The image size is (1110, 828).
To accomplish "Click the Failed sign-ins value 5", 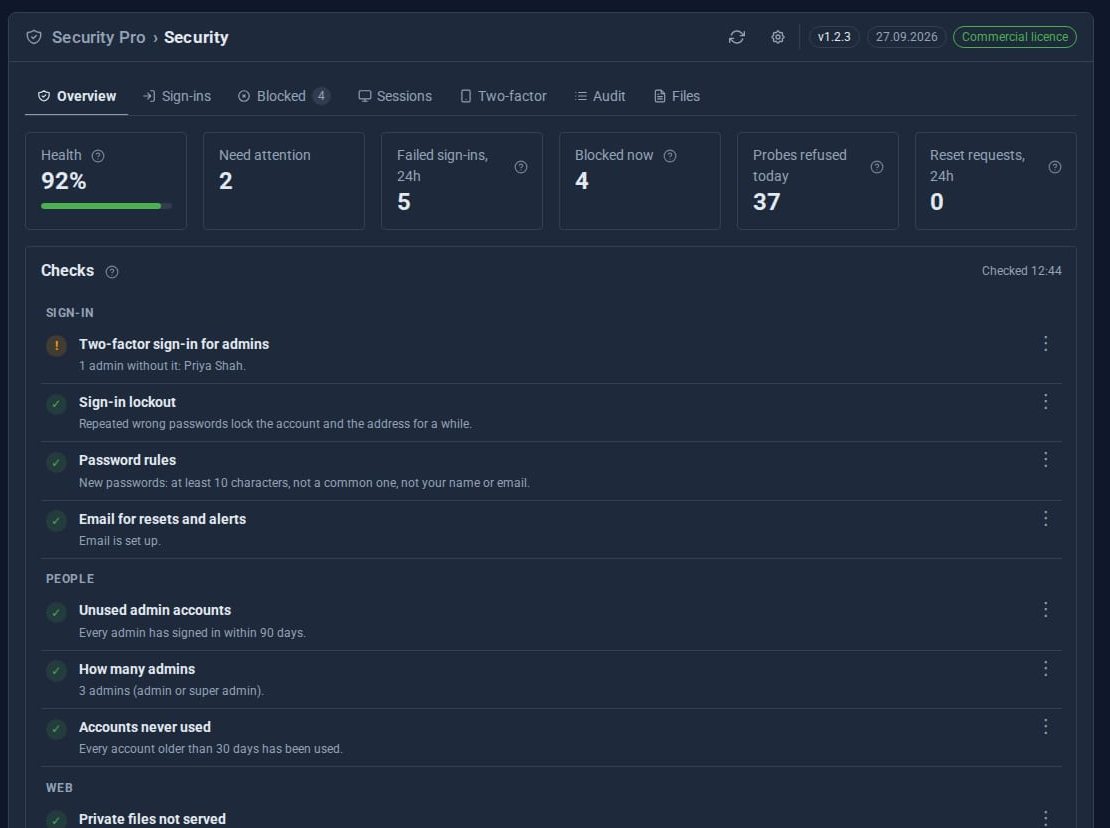I will [x=404, y=202].
